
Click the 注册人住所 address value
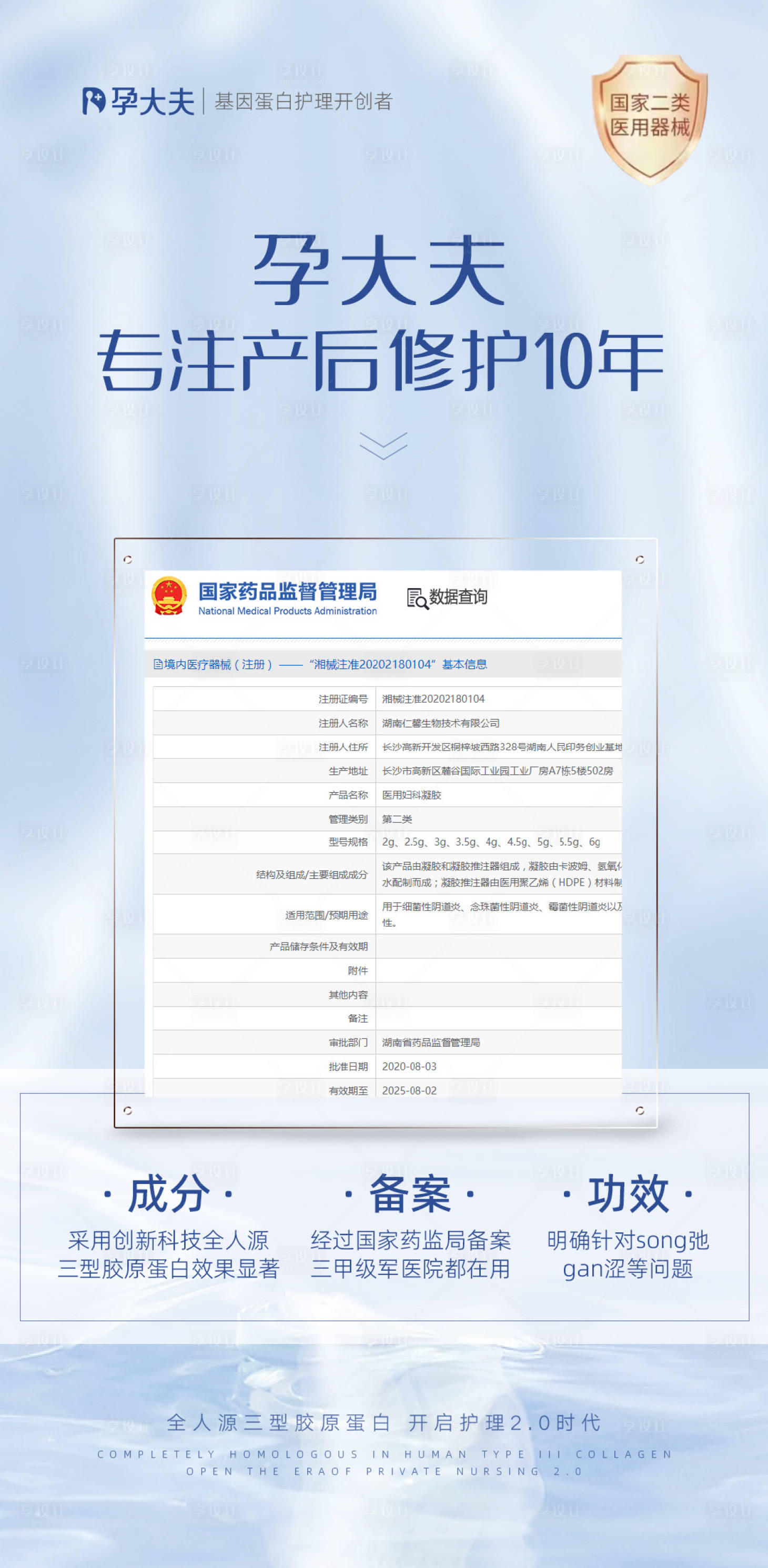(x=501, y=747)
